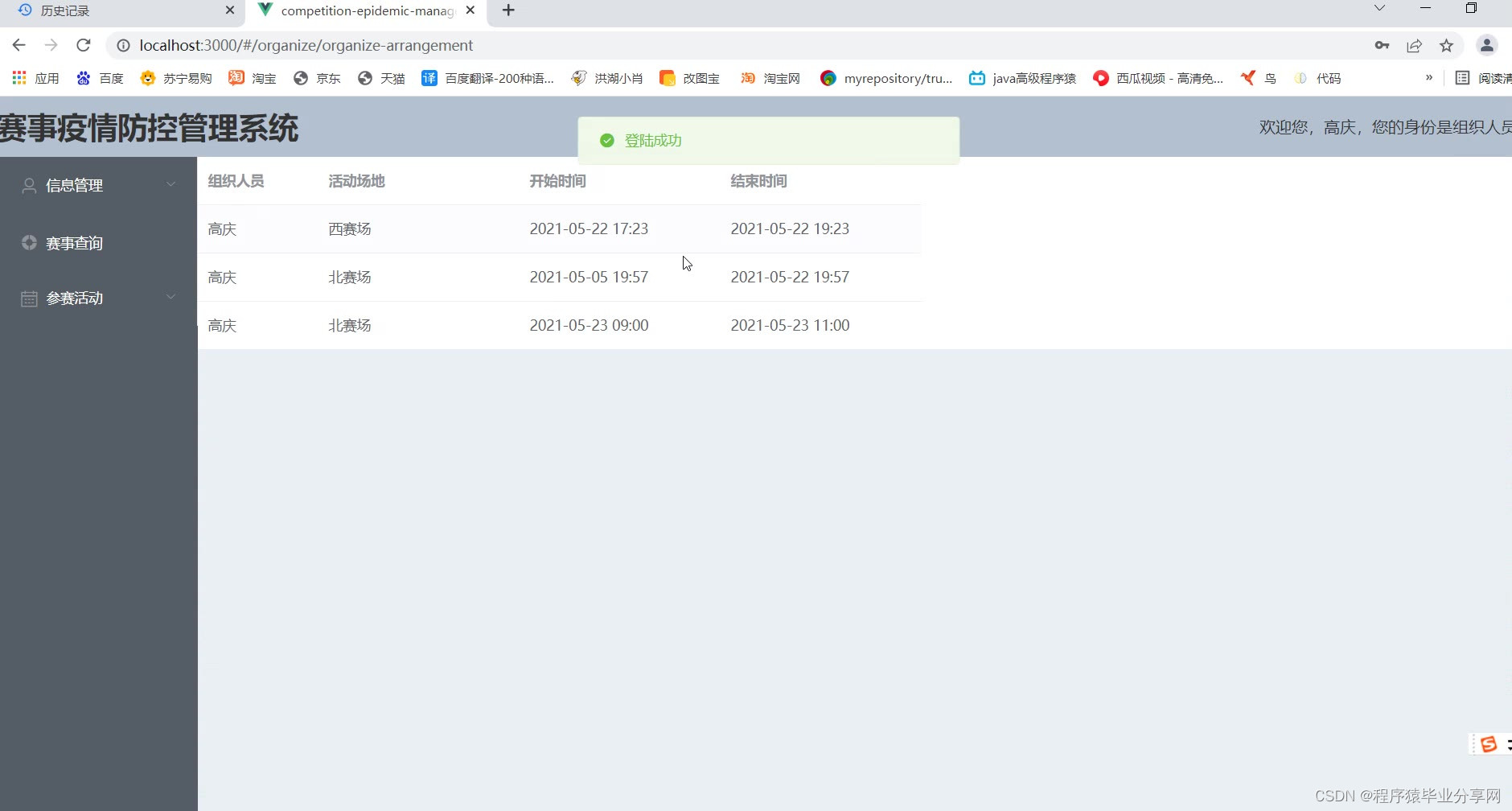Open the java高级程序猿 bookmark
This screenshot has height=811, width=1512.
click(x=1022, y=78)
